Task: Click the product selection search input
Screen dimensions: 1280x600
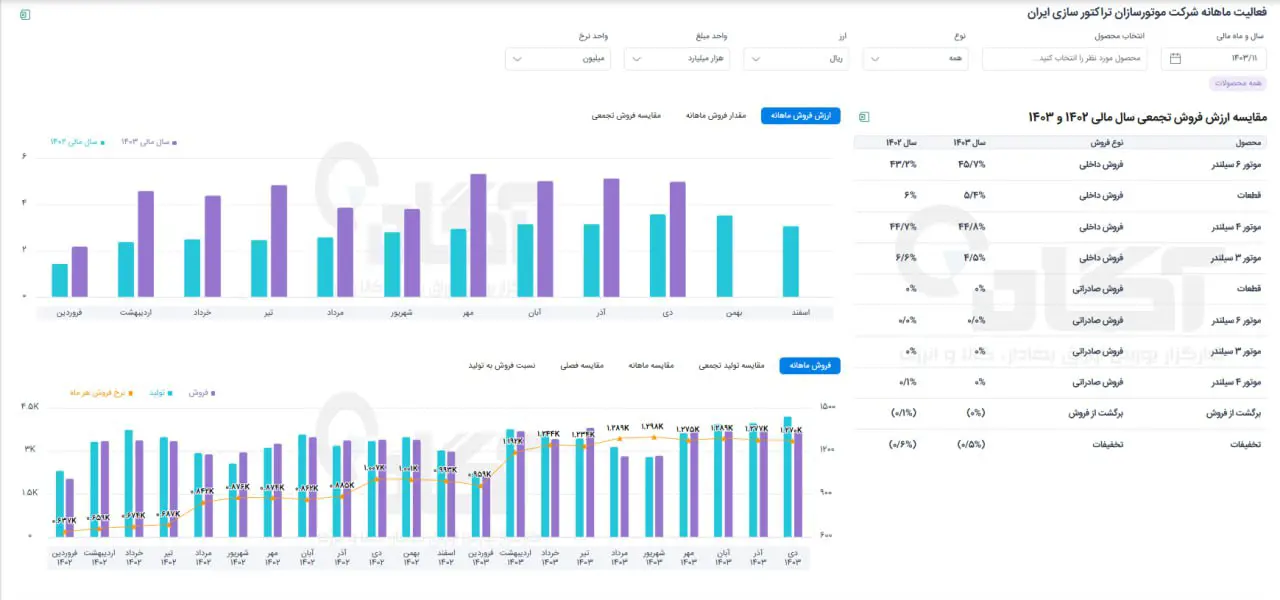Action: [x=1064, y=58]
